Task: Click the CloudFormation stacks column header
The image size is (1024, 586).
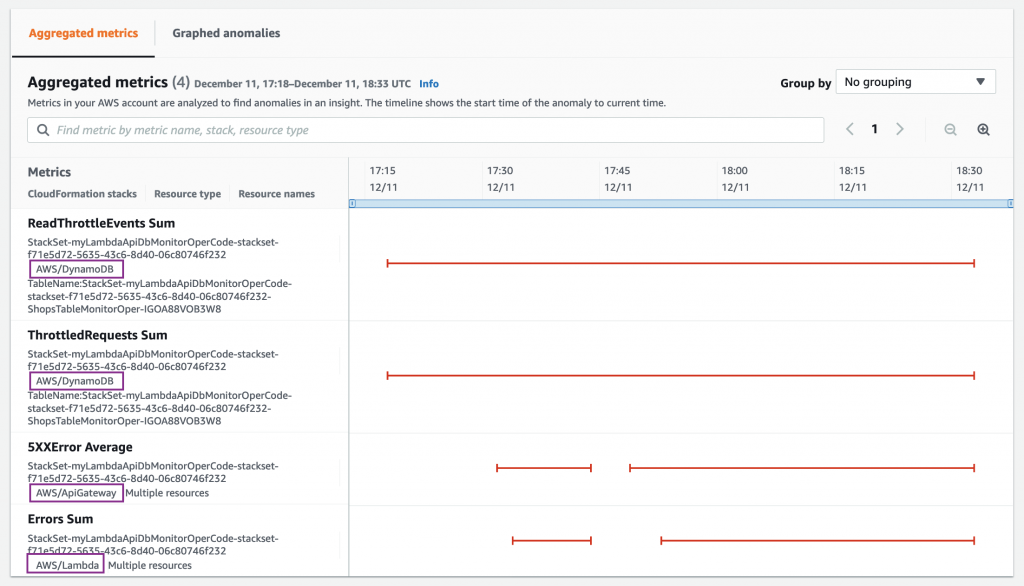Action: pyautogui.click(x=81, y=193)
